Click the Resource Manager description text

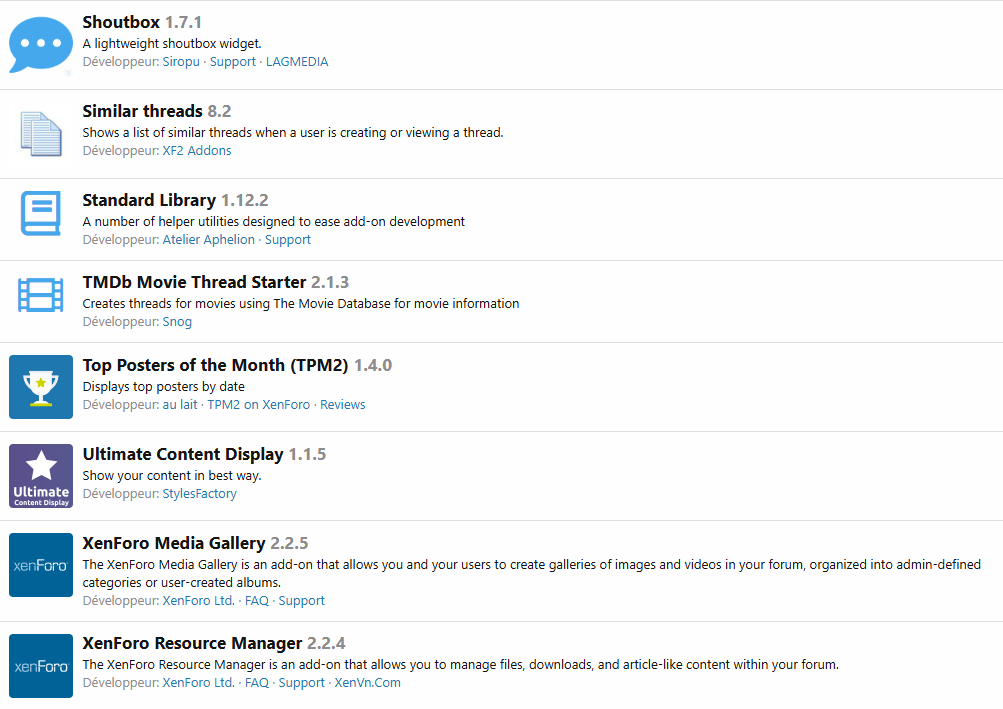(x=461, y=664)
